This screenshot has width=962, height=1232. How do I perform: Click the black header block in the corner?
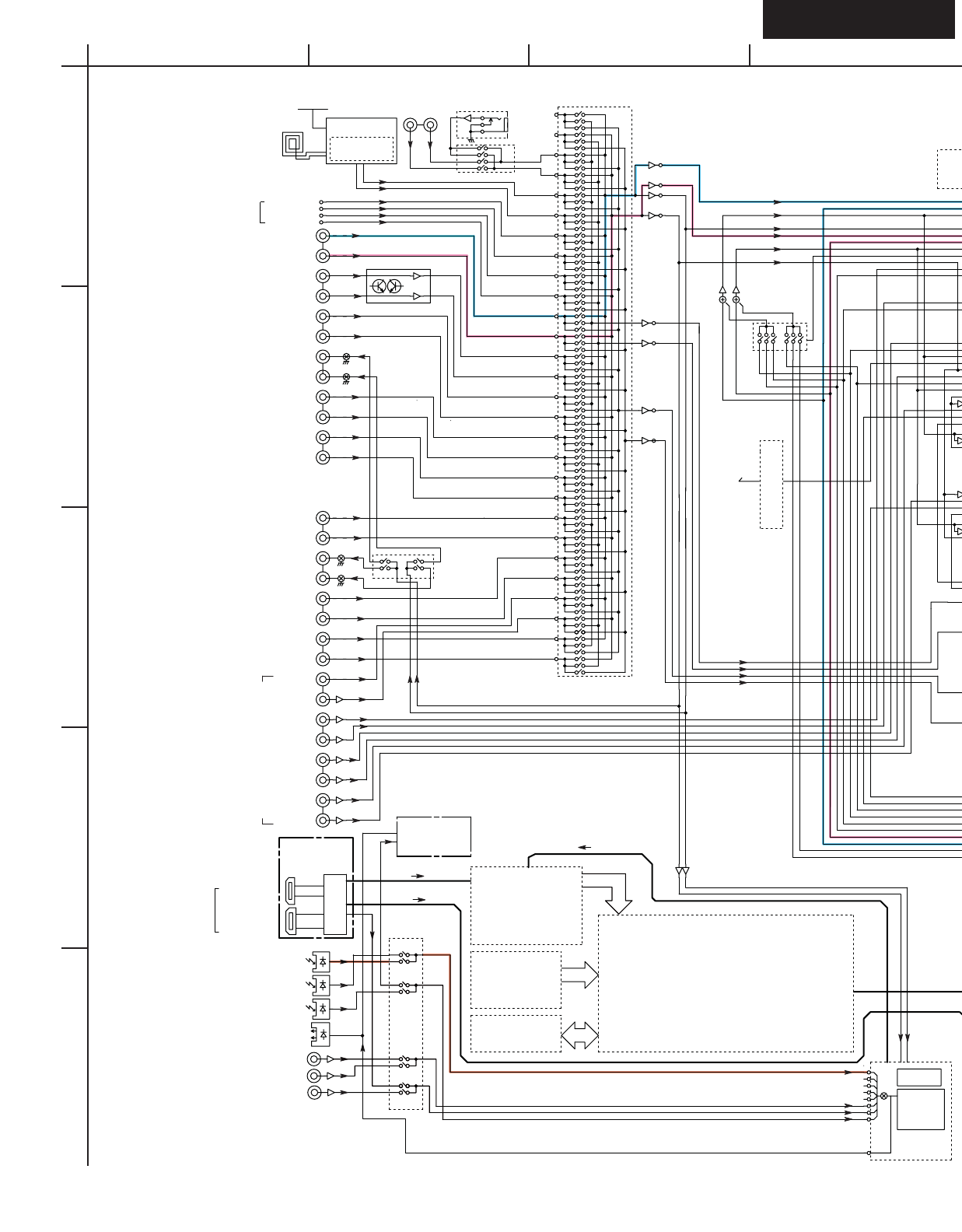tap(859, 19)
